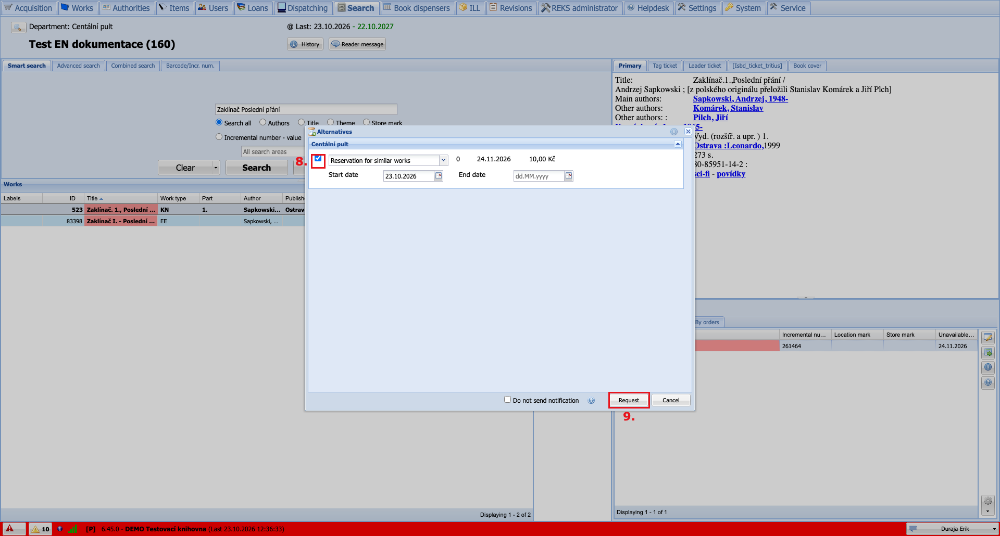Switch to the Dispatching tab

point(303,8)
